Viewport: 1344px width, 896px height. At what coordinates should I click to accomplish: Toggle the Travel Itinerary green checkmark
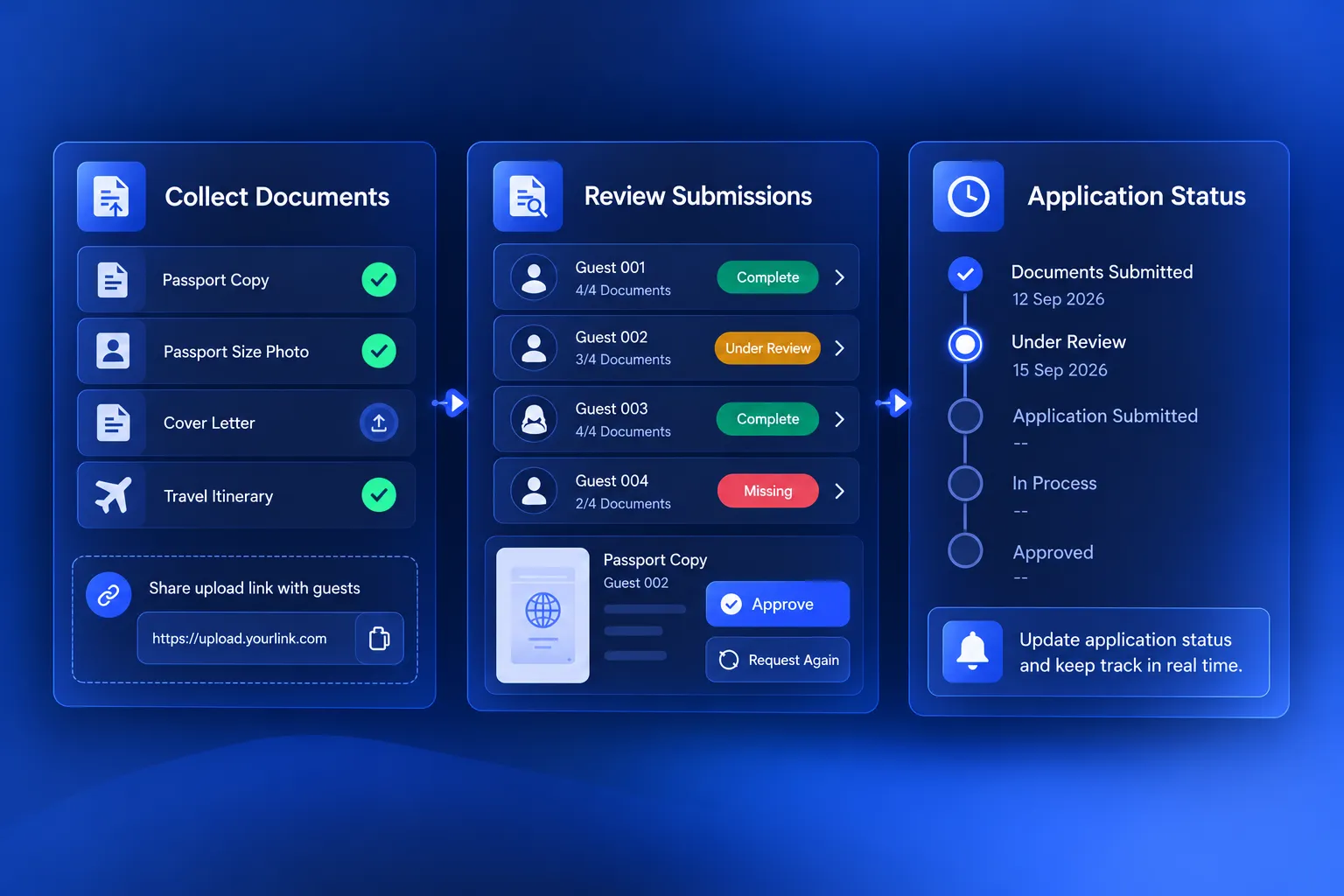(379, 495)
